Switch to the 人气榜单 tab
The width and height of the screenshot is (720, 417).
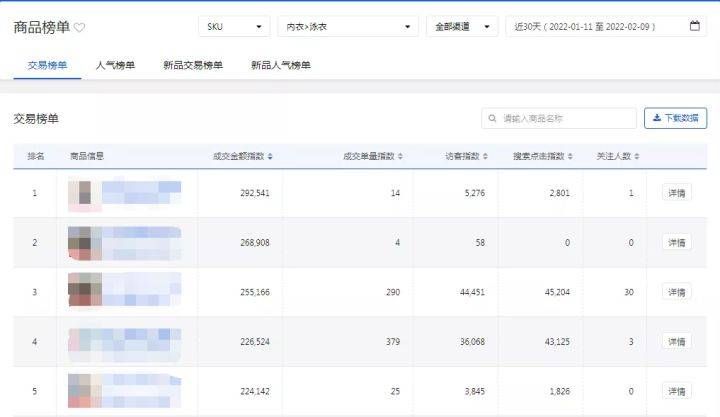pyautogui.click(x=115, y=66)
